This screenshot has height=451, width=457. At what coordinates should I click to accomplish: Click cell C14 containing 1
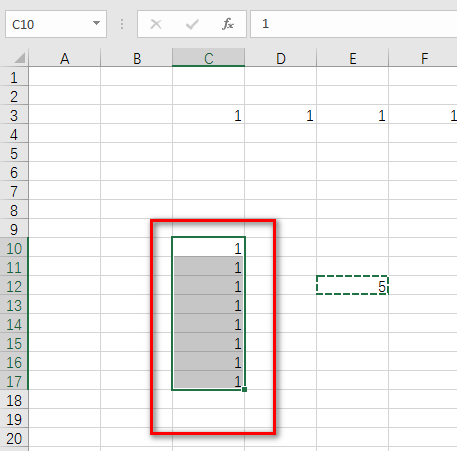coord(209,323)
